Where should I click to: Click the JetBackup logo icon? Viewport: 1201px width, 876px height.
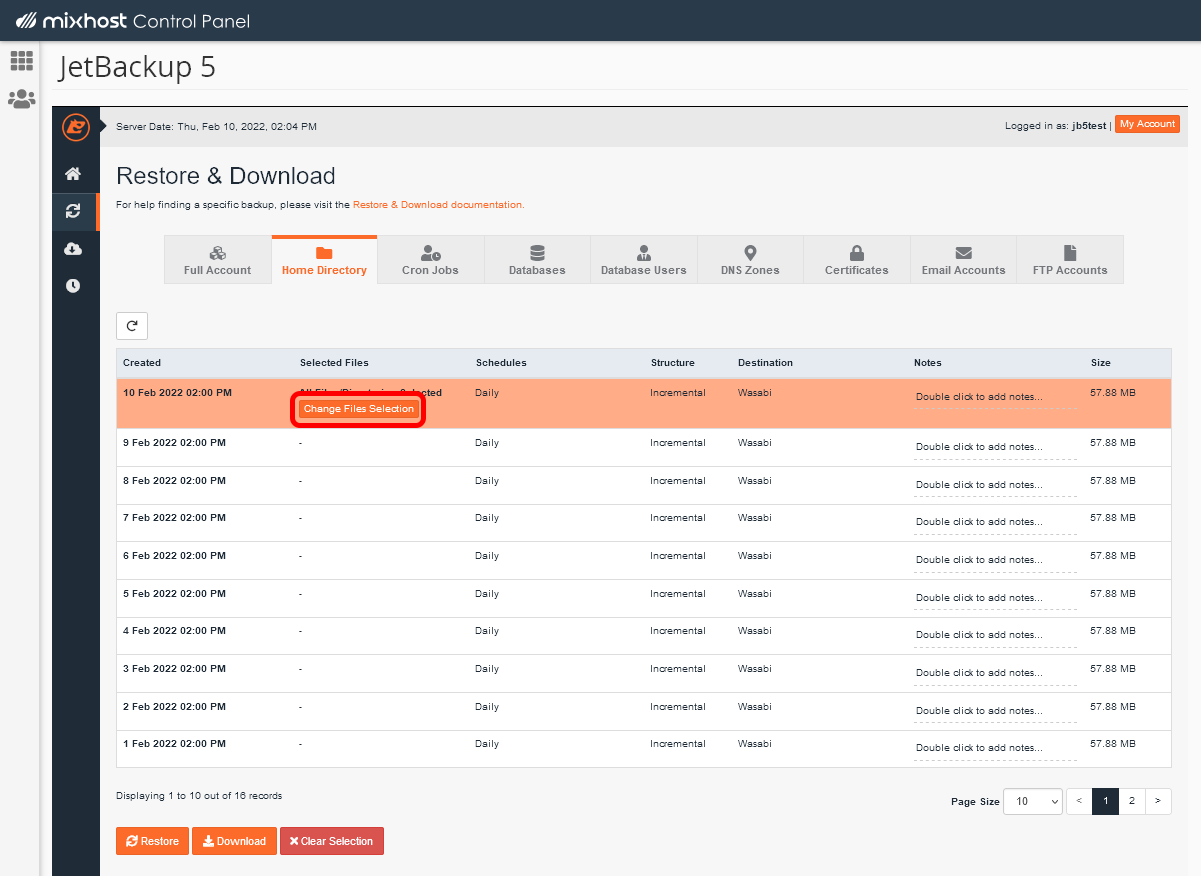(x=76, y=127)
